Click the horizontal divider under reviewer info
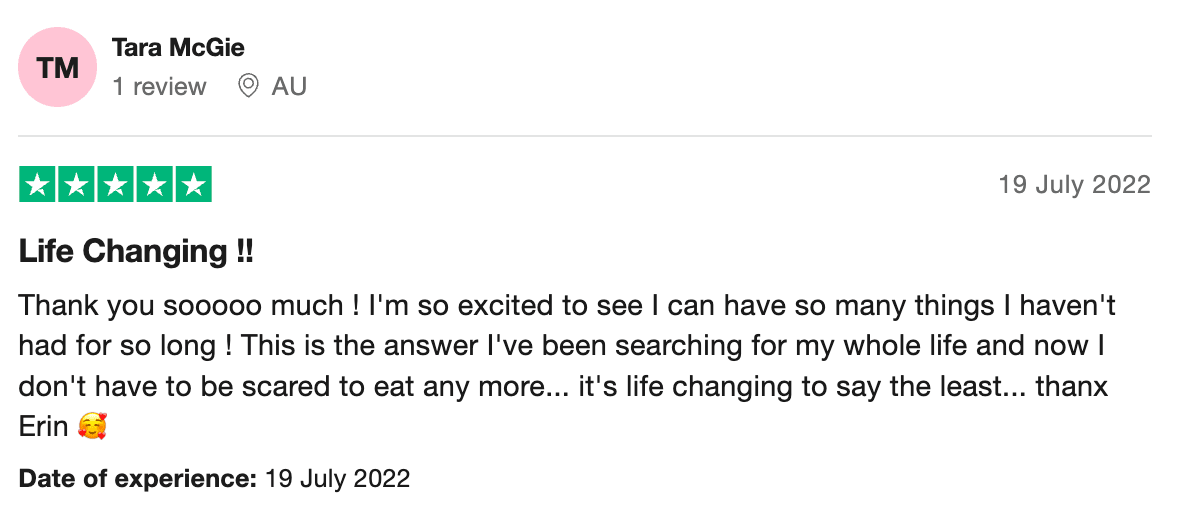The width and height of the screenshot is (1180, 516). pyautogui.click(x=585, y=136)
